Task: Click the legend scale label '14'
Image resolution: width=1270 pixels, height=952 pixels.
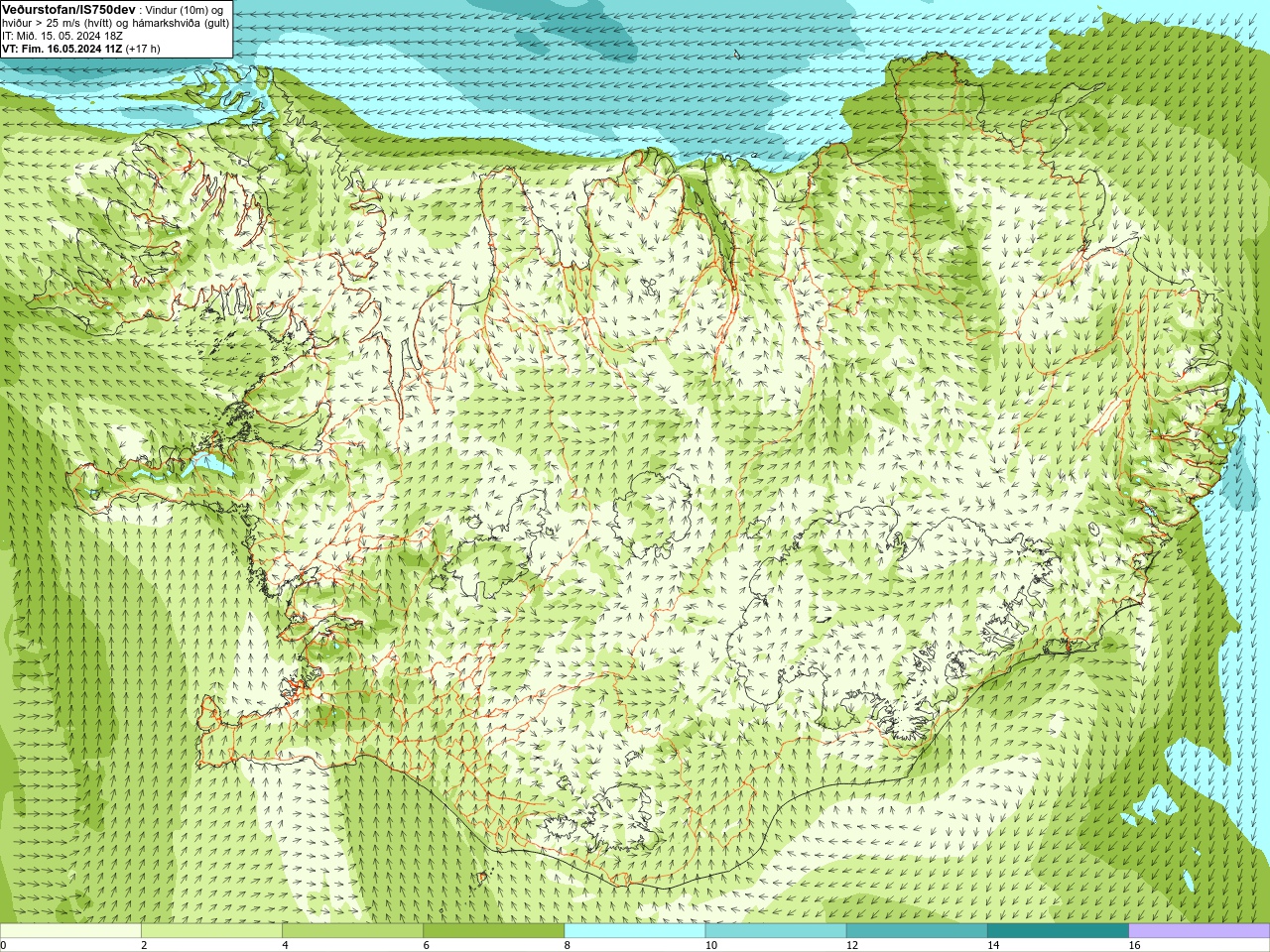Action: click(x=993, y=945)
